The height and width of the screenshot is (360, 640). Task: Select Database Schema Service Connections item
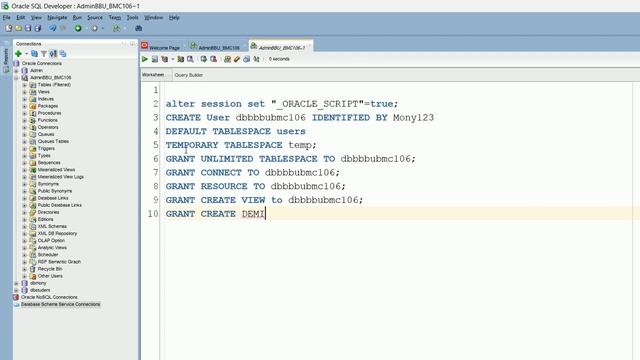click(x=60, y=304)
